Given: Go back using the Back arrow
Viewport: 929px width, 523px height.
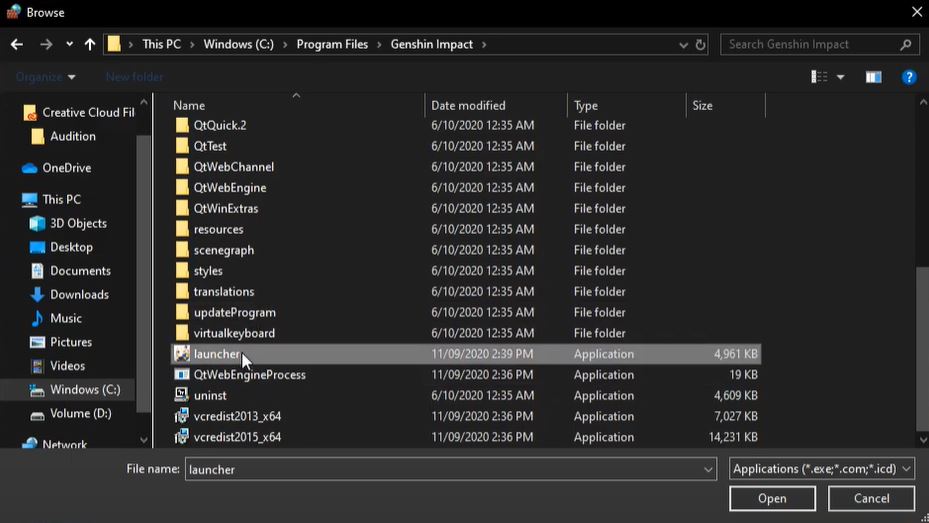Looking at the screenshot, I should tap(17, 44).
